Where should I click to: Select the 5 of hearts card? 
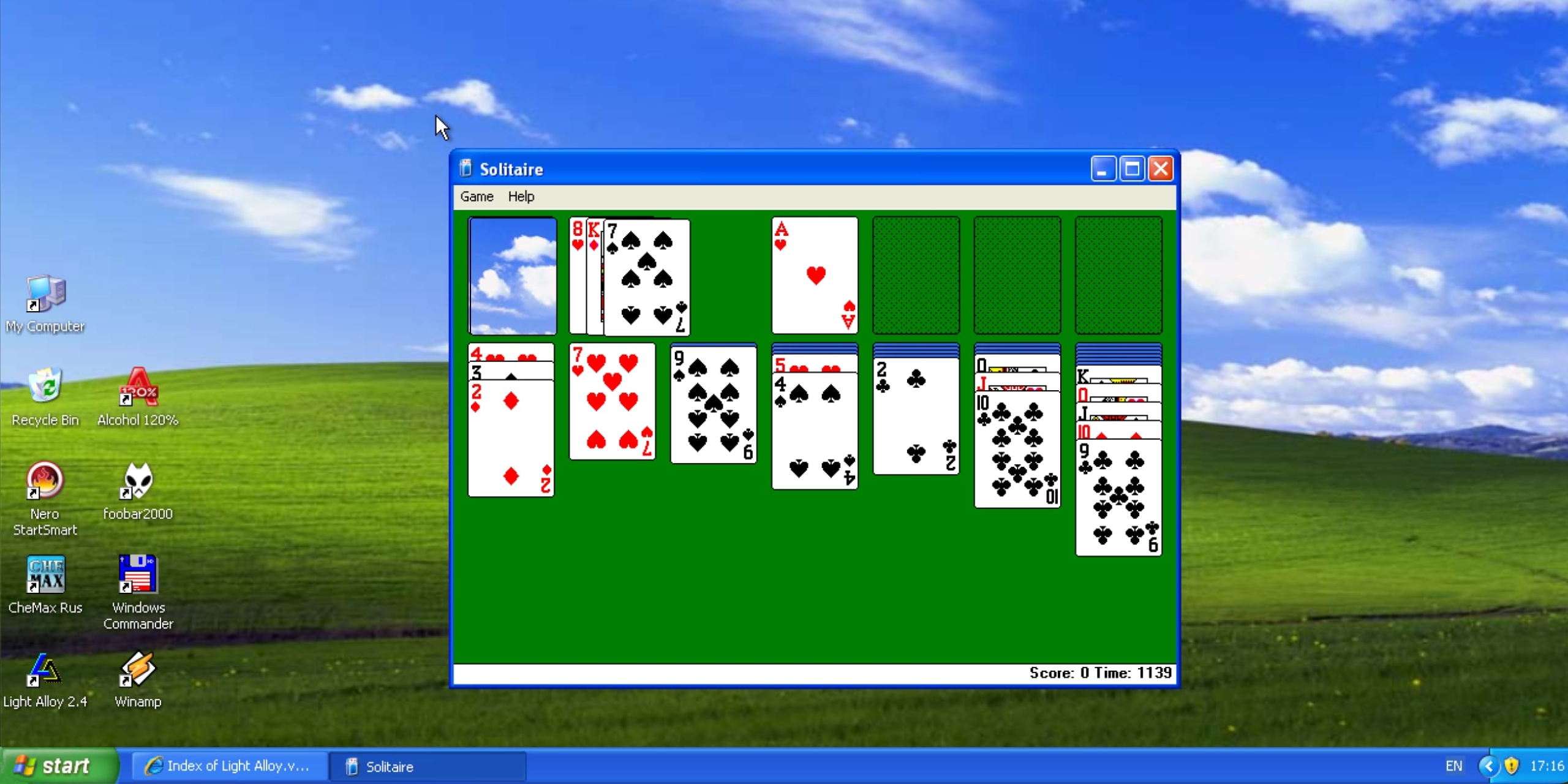(815, 364)
